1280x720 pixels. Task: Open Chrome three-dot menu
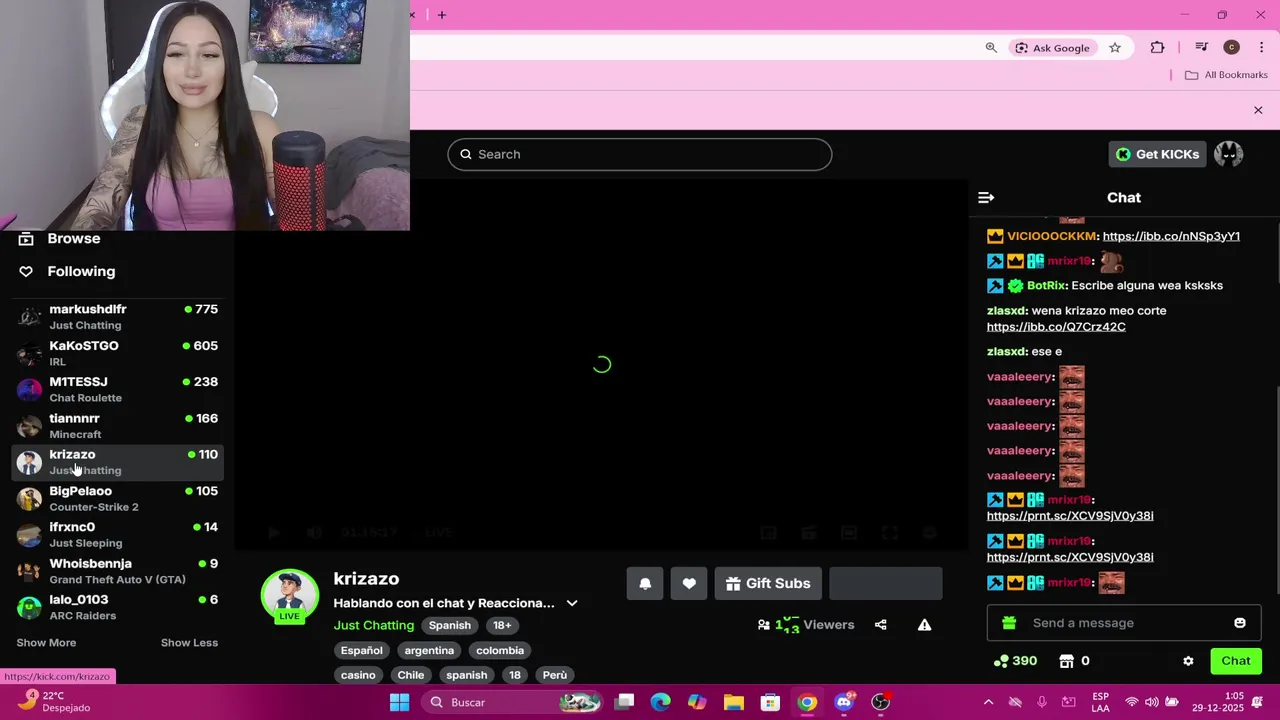tap(1261, 48)
